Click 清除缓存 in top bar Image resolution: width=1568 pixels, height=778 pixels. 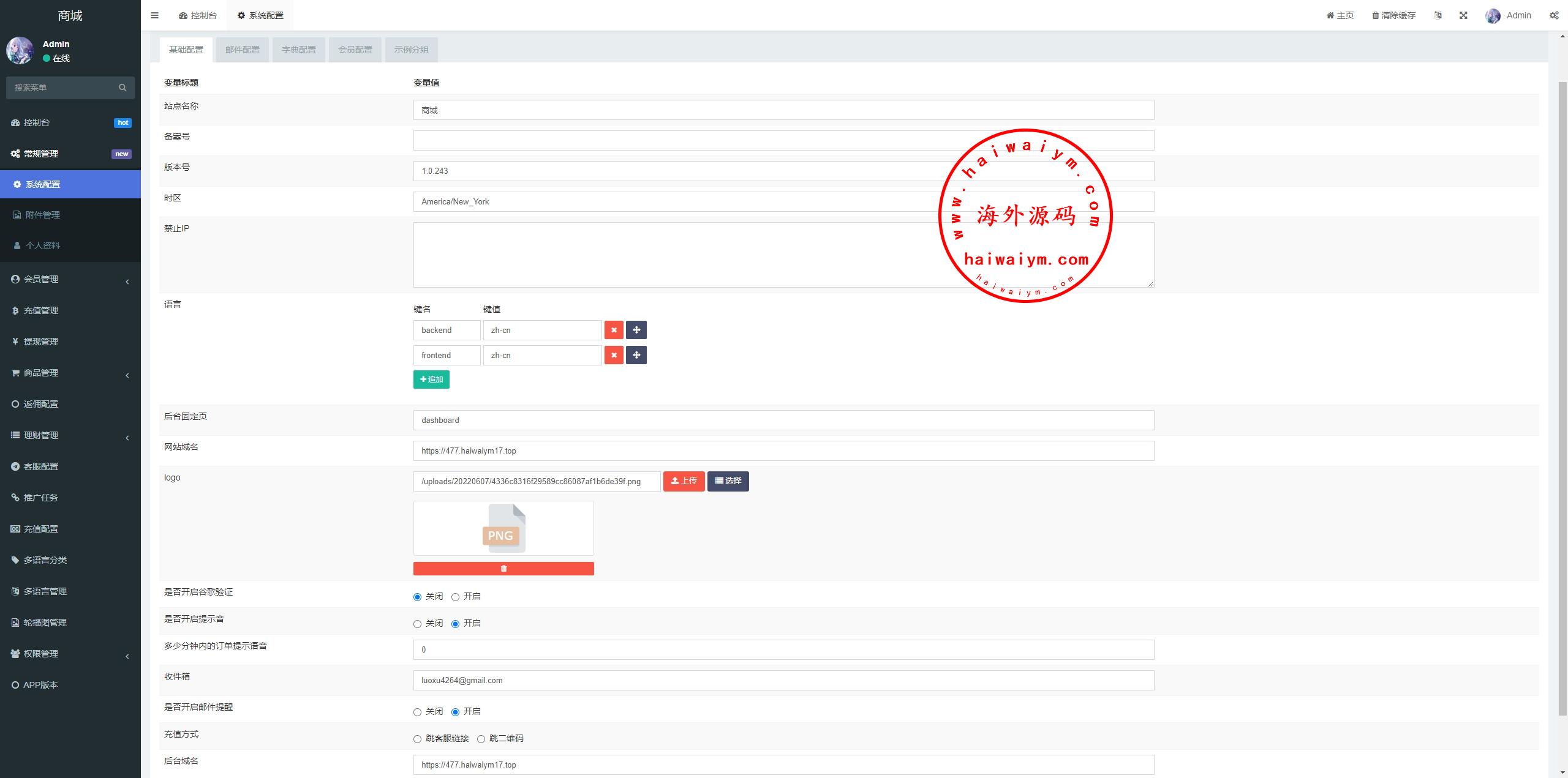(1393, 15)
